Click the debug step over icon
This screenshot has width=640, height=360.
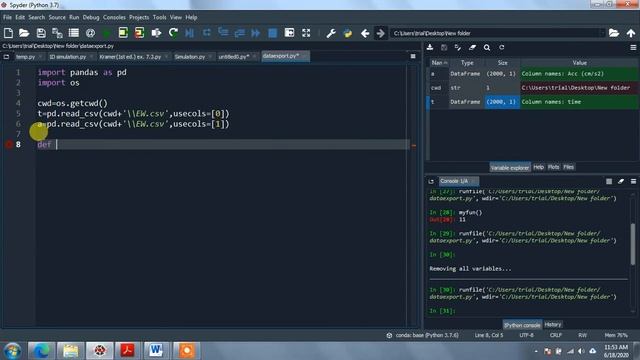click(207, 33)
